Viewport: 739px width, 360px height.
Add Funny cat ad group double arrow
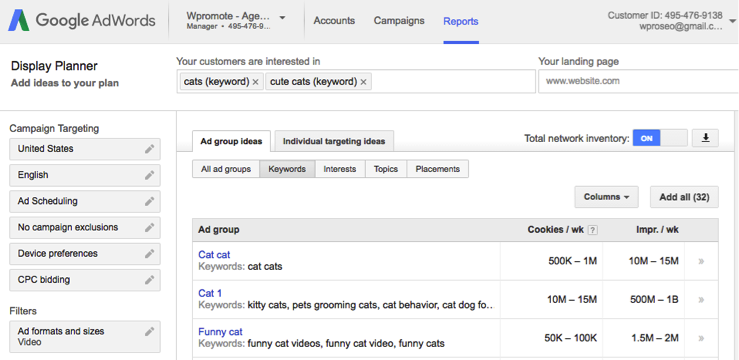point(701,338)
